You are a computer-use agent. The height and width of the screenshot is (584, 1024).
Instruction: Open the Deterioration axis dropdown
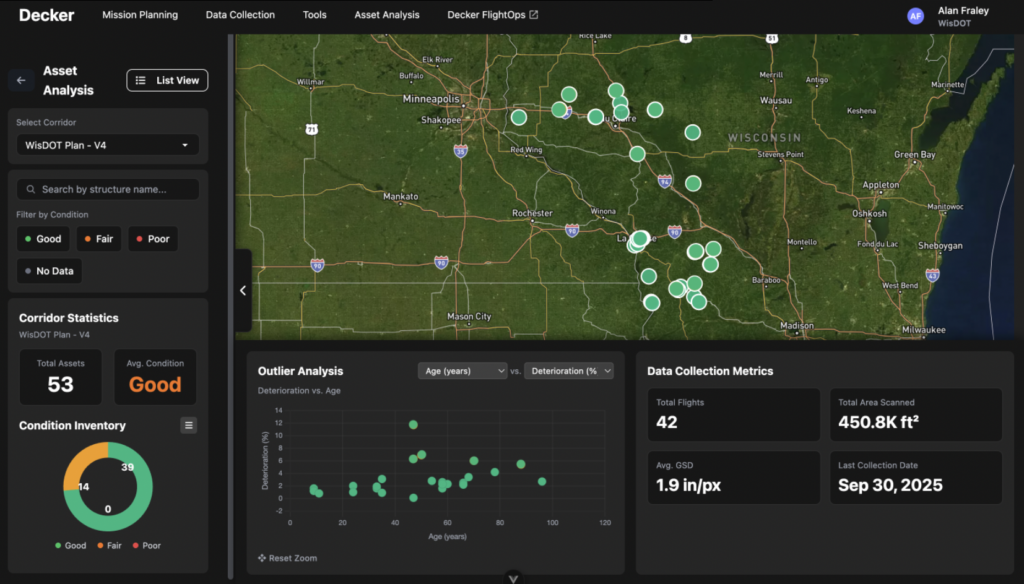[x=568, y=371]
